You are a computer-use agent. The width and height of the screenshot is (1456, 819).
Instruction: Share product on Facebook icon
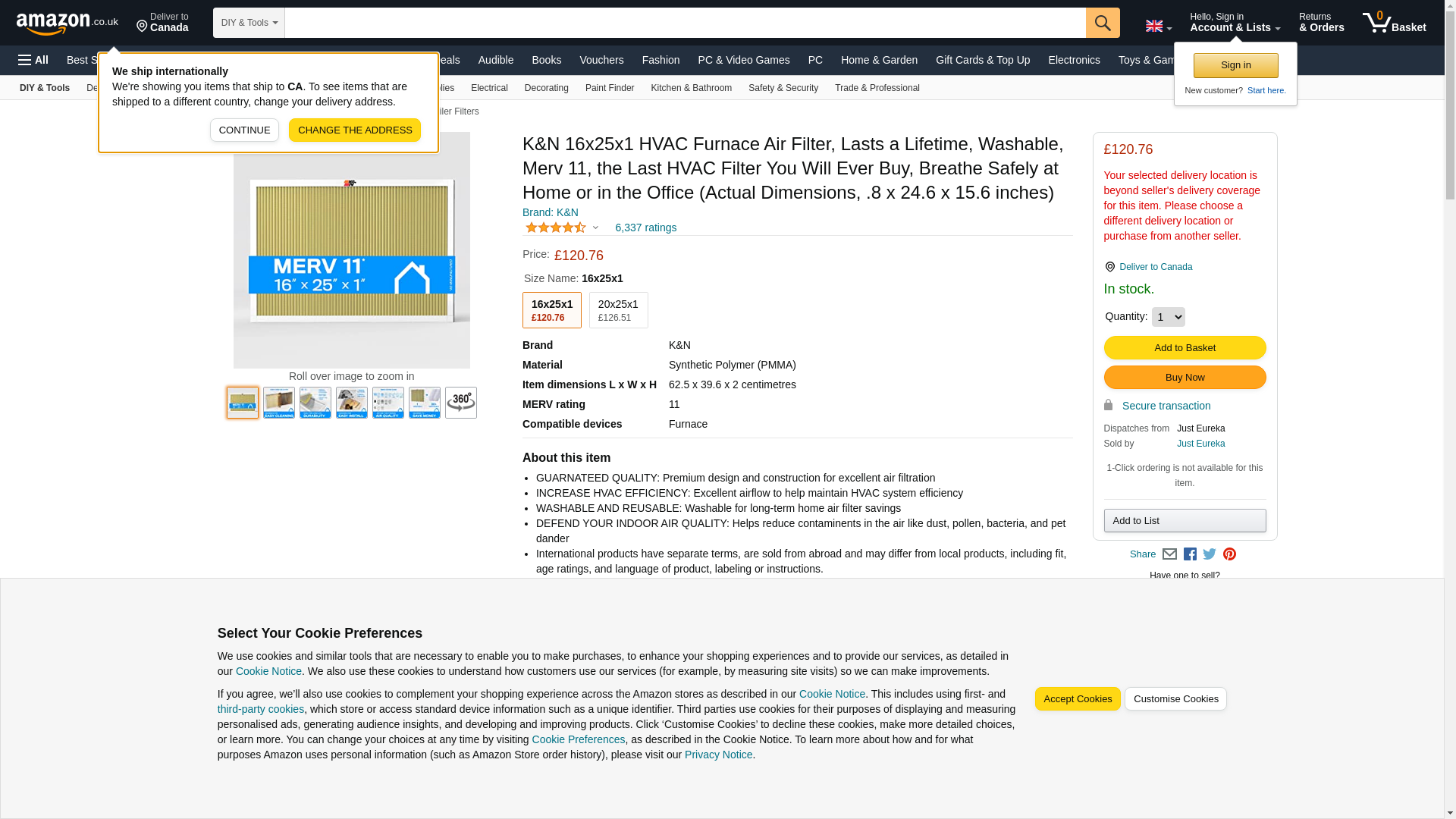pyautogui.click(x=1190, y=554)
